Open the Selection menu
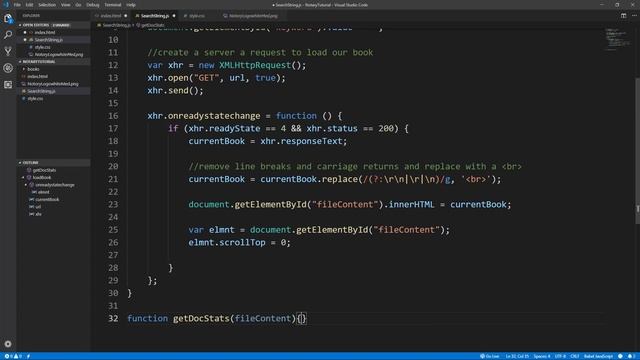The width and height of the screenshot is (640, 360). [x=47, y=5]
